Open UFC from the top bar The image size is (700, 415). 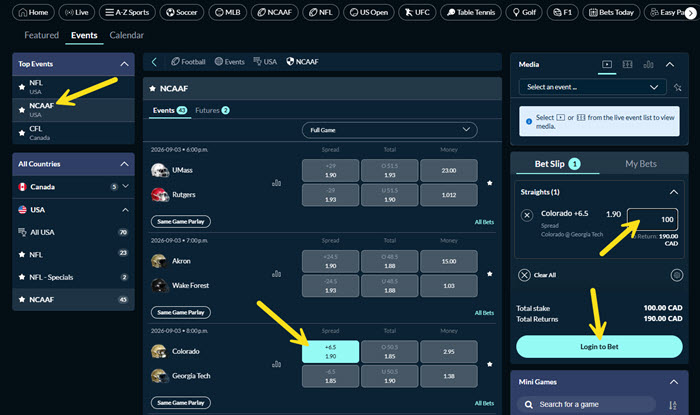pyautogui.click(x=417, y=12)
